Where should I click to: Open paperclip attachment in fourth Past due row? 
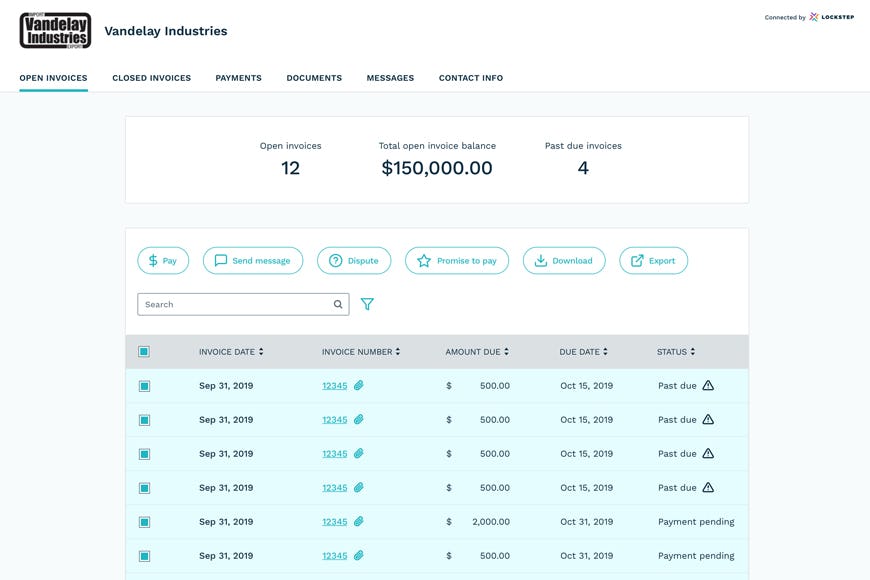pos(358,487)
